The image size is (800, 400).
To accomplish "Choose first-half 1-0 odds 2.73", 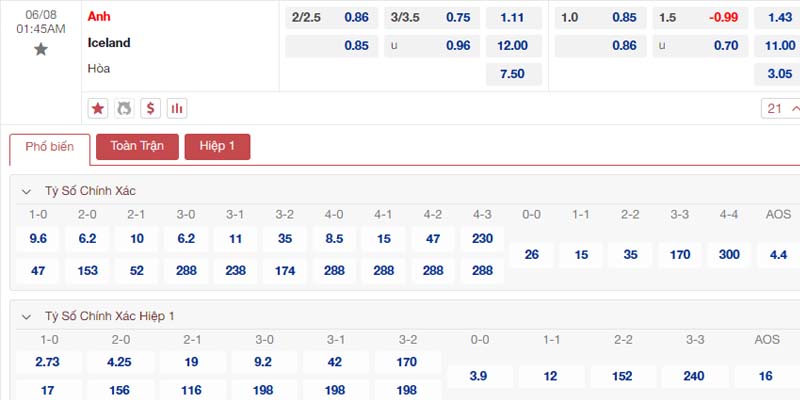I will pyautogui.click(x=48, y=363).
